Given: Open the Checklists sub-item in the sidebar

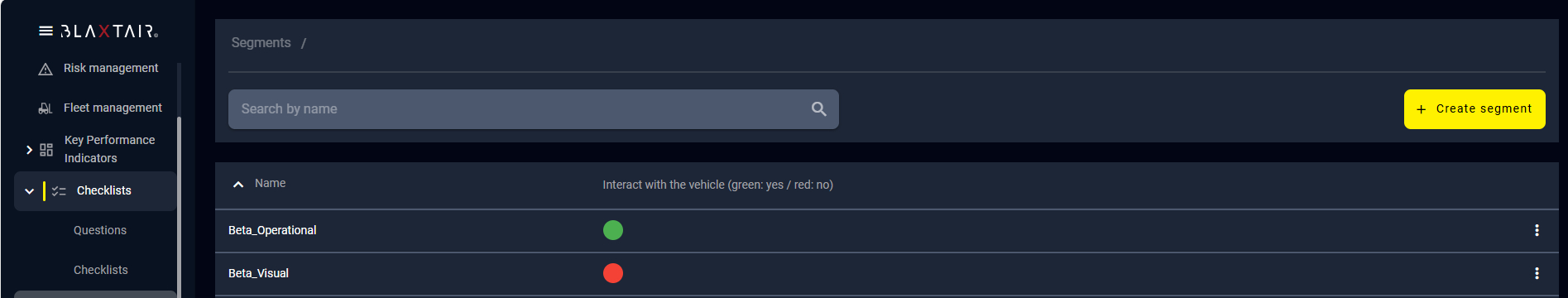Looking at the screenshot, I should [x=101, y=270].
